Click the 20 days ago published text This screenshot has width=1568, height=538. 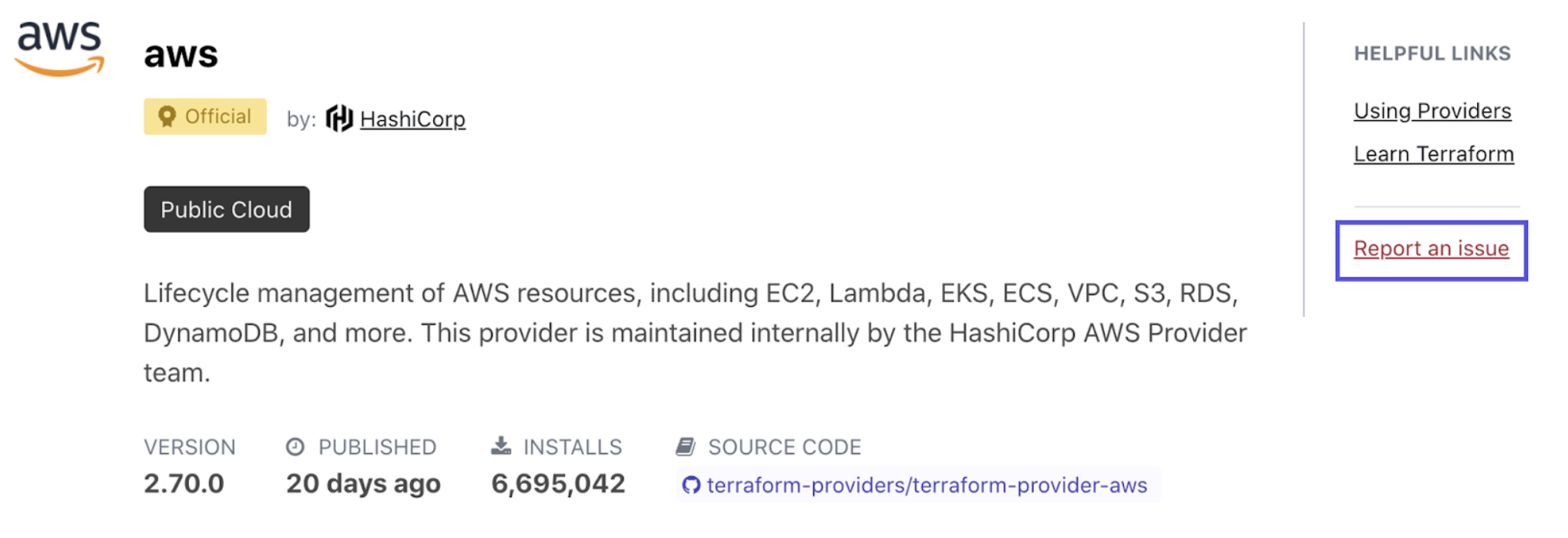[x=363, y=483]
